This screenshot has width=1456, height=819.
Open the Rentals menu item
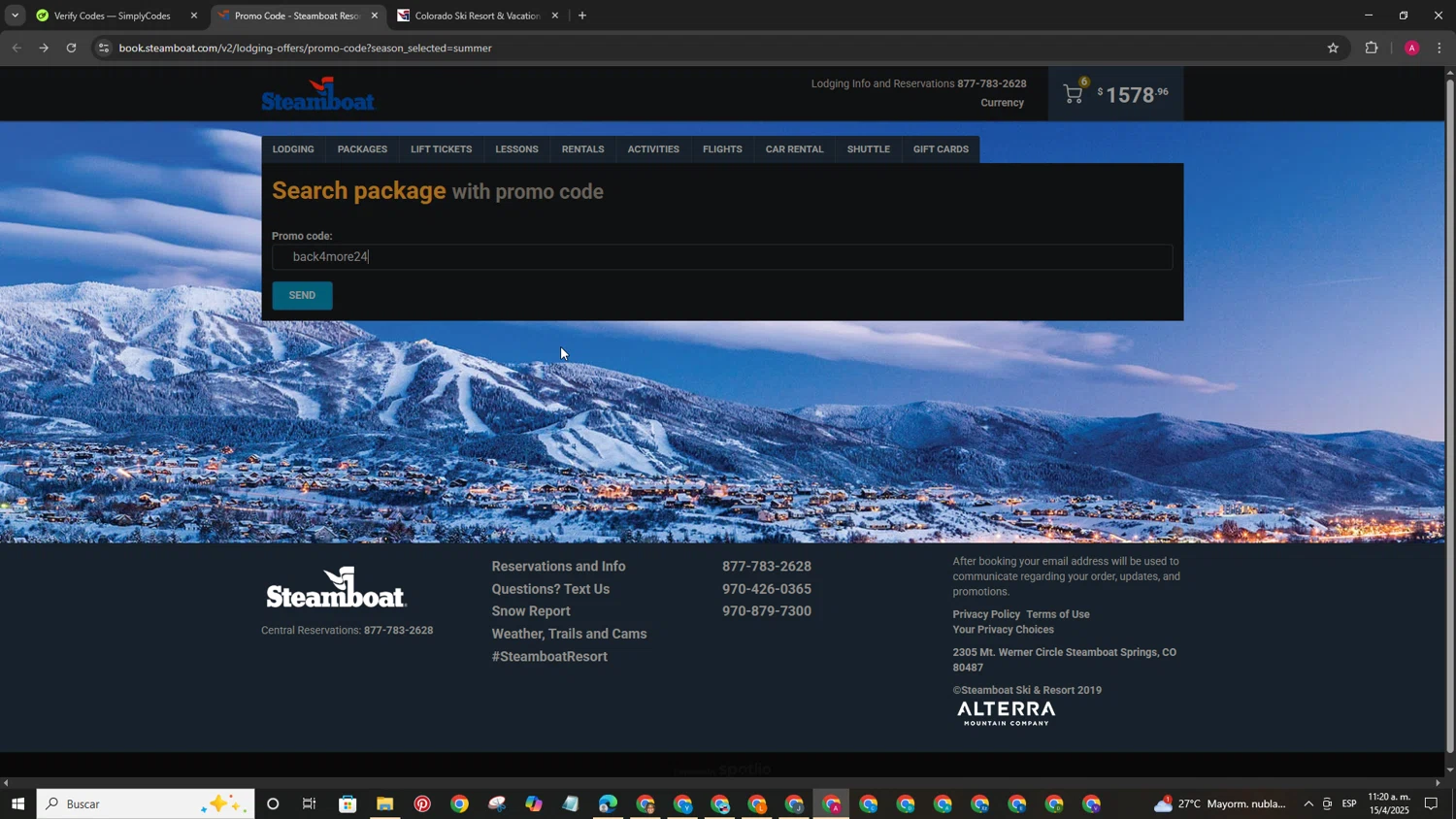582,149
